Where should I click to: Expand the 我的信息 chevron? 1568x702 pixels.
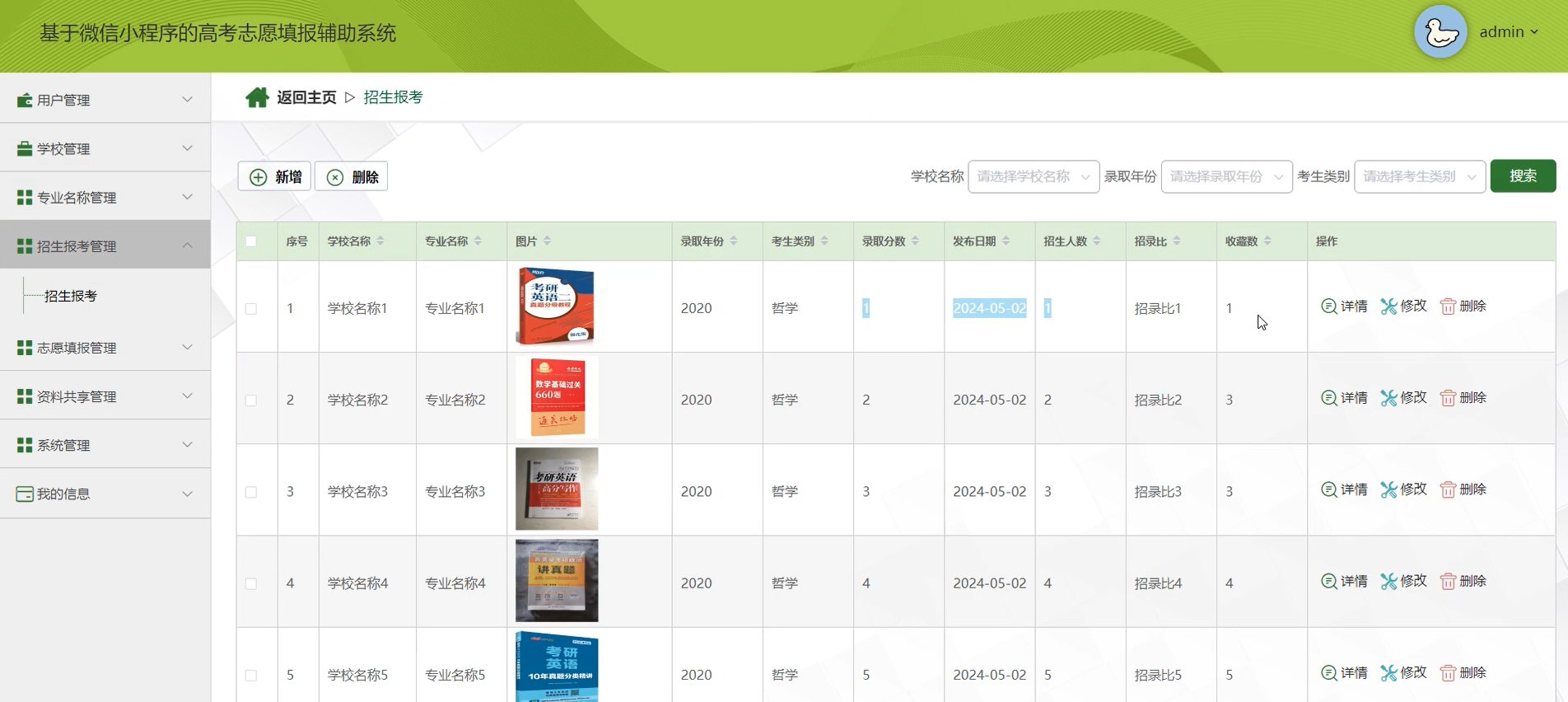(187, 494)
